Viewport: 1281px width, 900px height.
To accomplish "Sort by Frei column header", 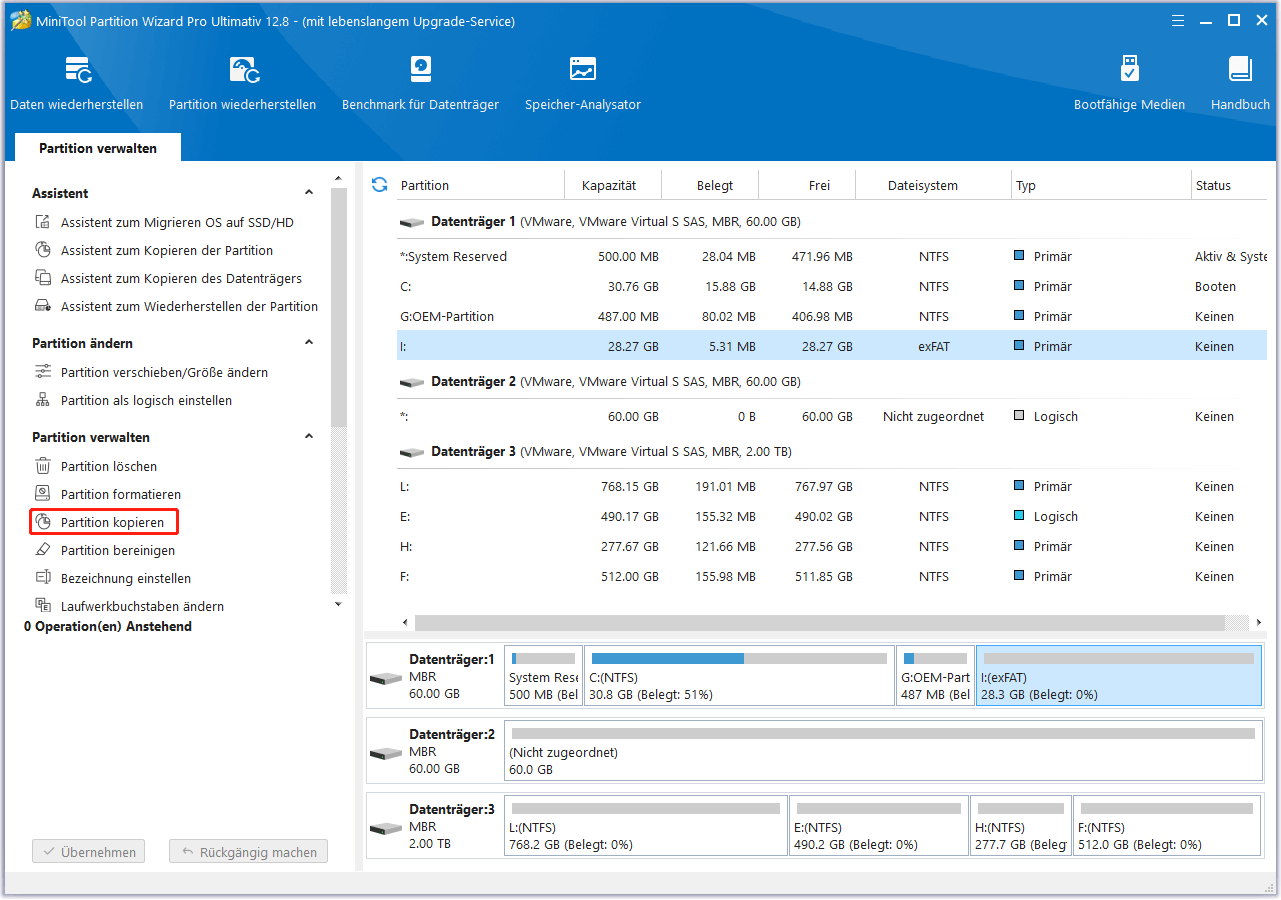I will tap(819, 185).
